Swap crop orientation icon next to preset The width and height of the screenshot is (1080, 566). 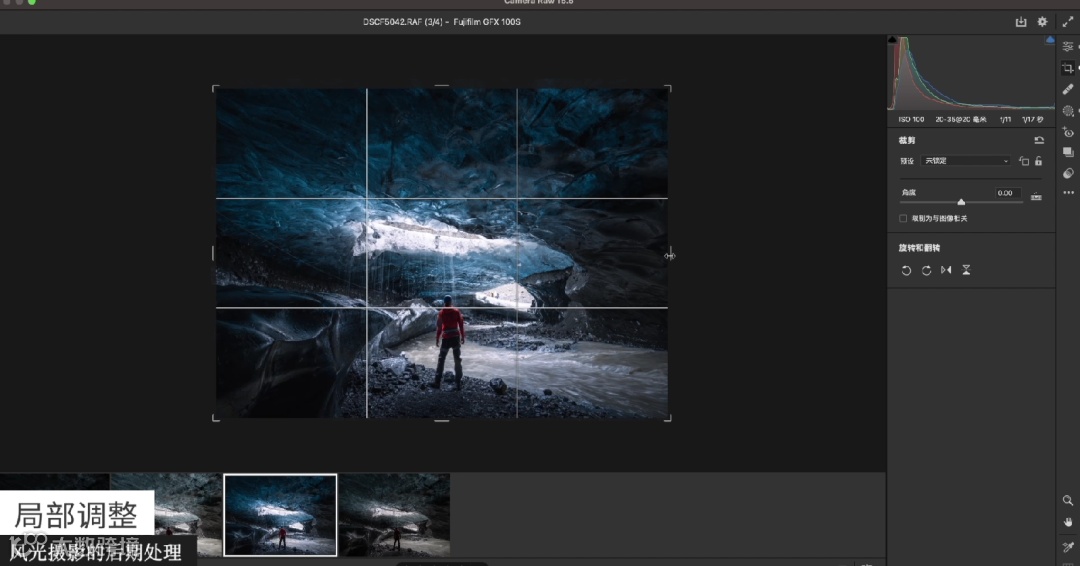pyautogui.click(x=1024, y=161)
